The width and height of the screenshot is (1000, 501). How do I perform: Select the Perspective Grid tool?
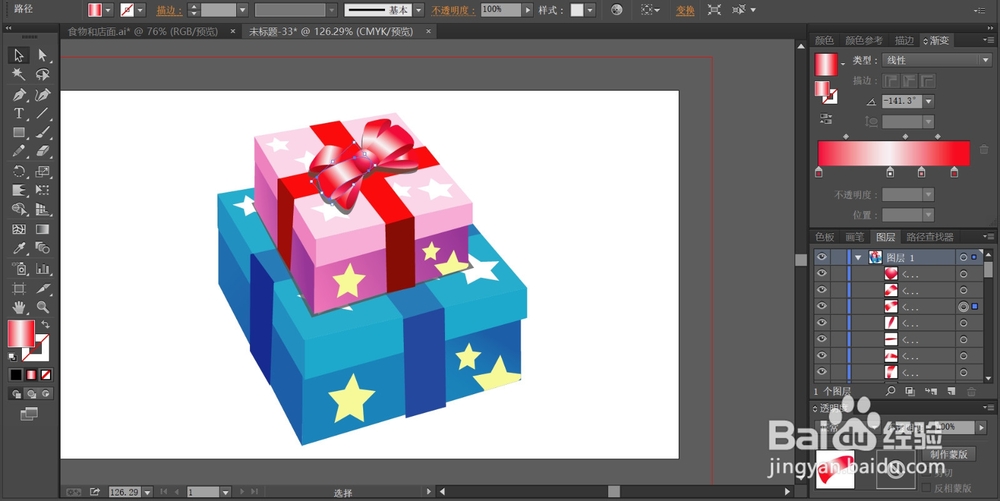tap(43, 209)
